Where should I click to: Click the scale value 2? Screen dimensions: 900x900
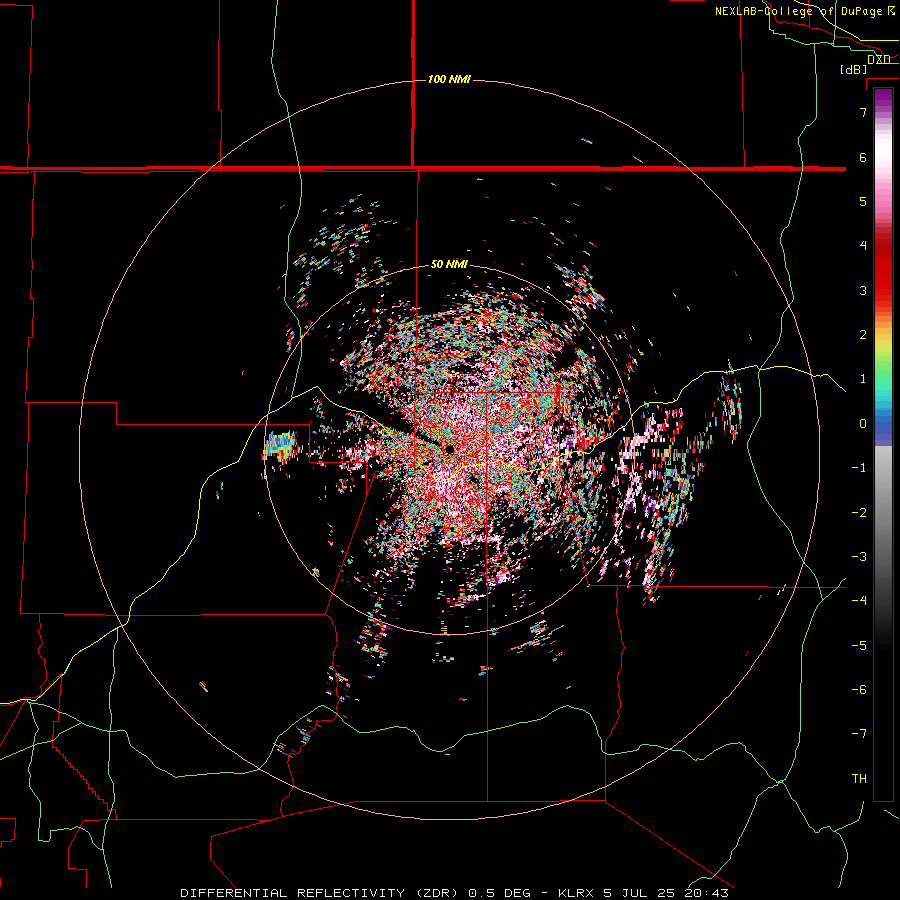[863, 335]
